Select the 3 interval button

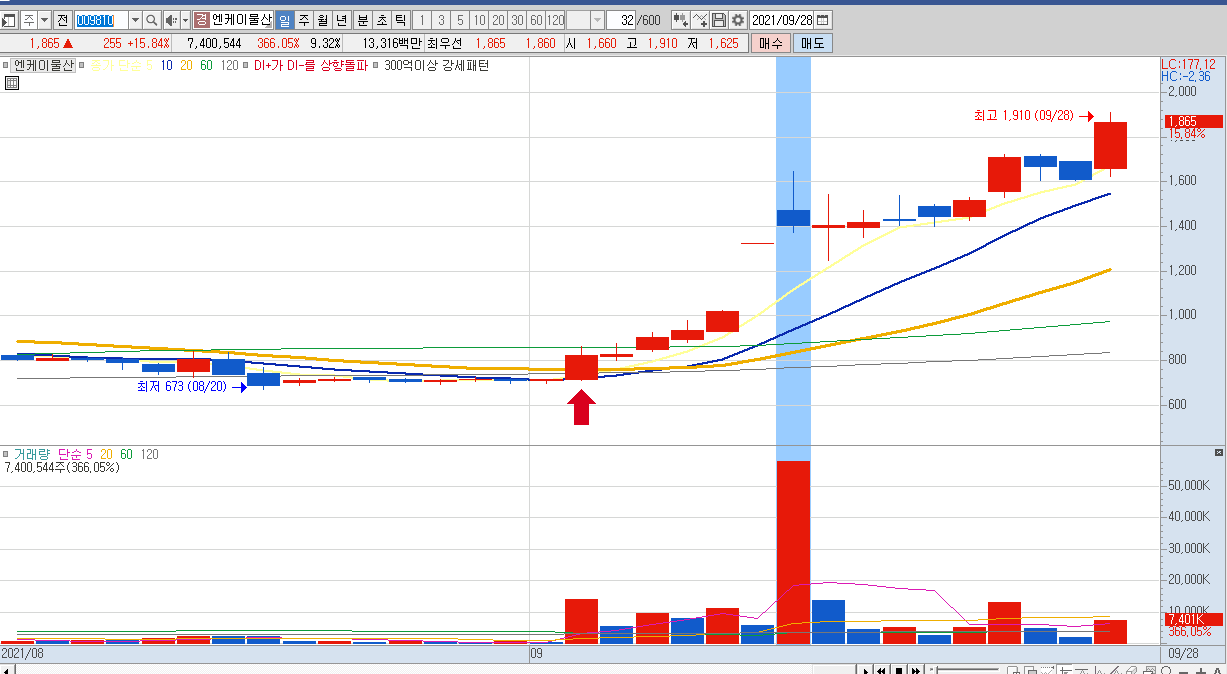pos(441,20)
